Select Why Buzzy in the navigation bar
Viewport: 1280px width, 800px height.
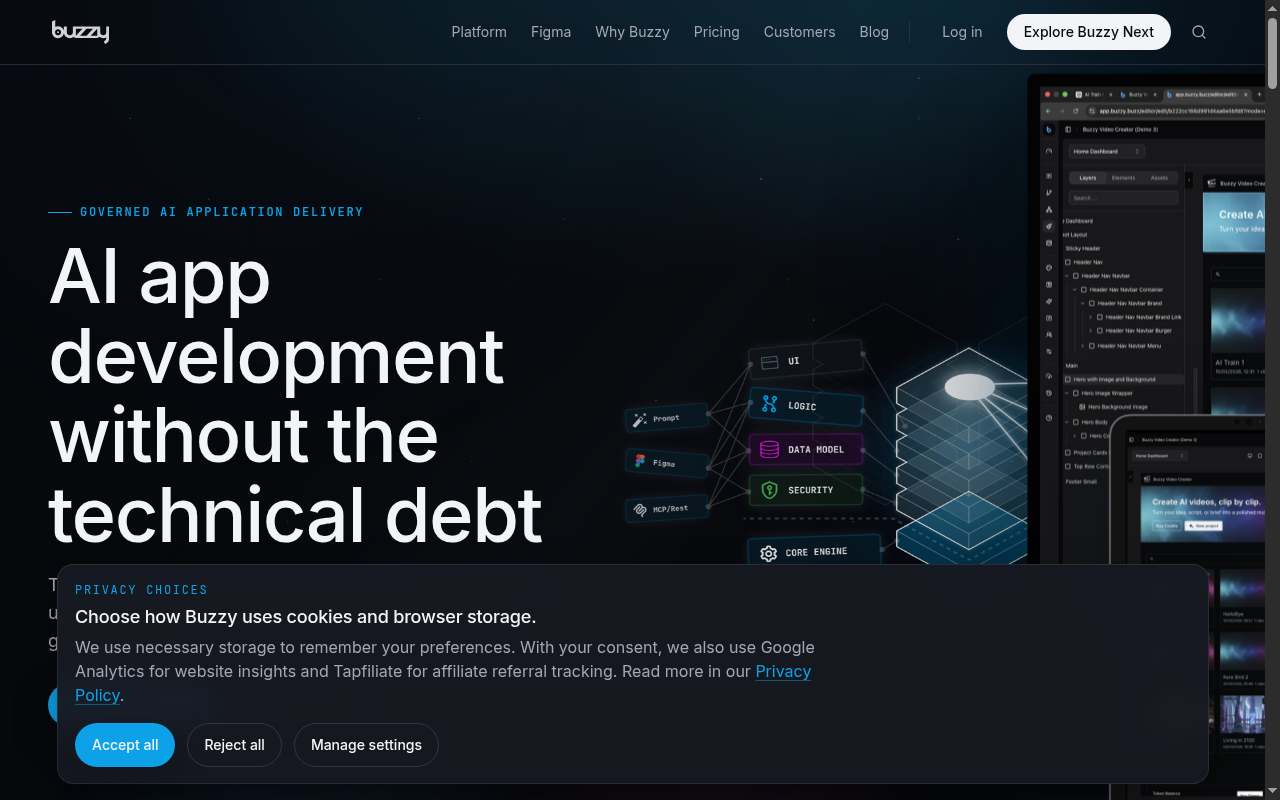pos(632,32)
